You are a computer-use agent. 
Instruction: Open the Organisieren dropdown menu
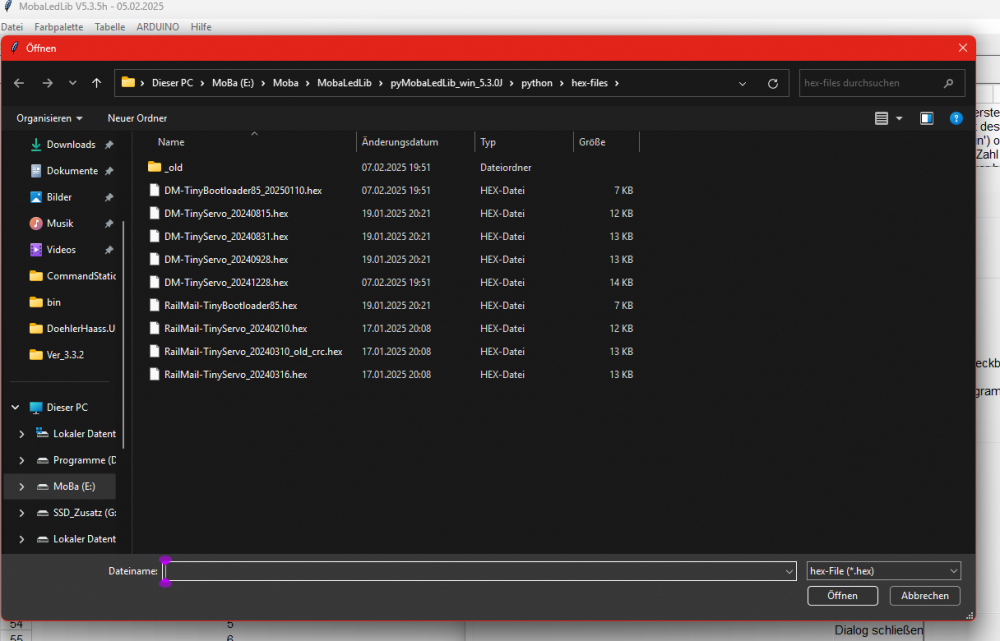(49, 119)
